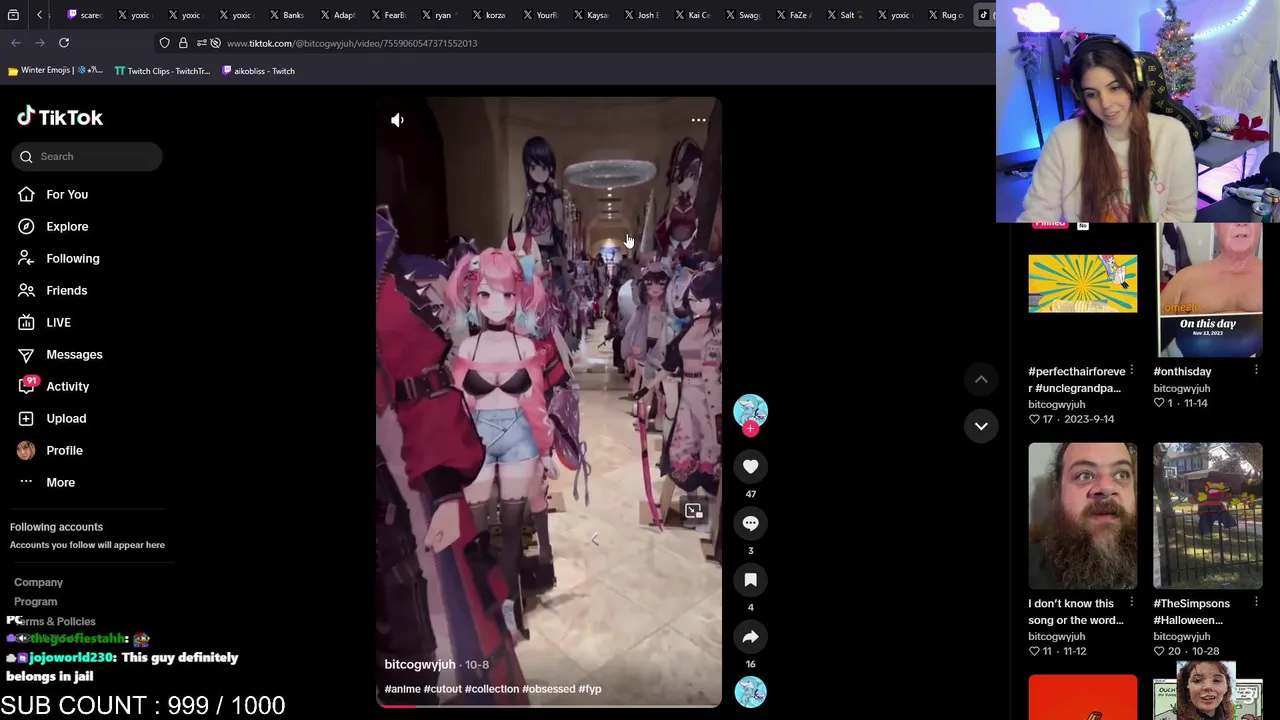Open options for 'I don't know this song' video

tap(1131, 603)
